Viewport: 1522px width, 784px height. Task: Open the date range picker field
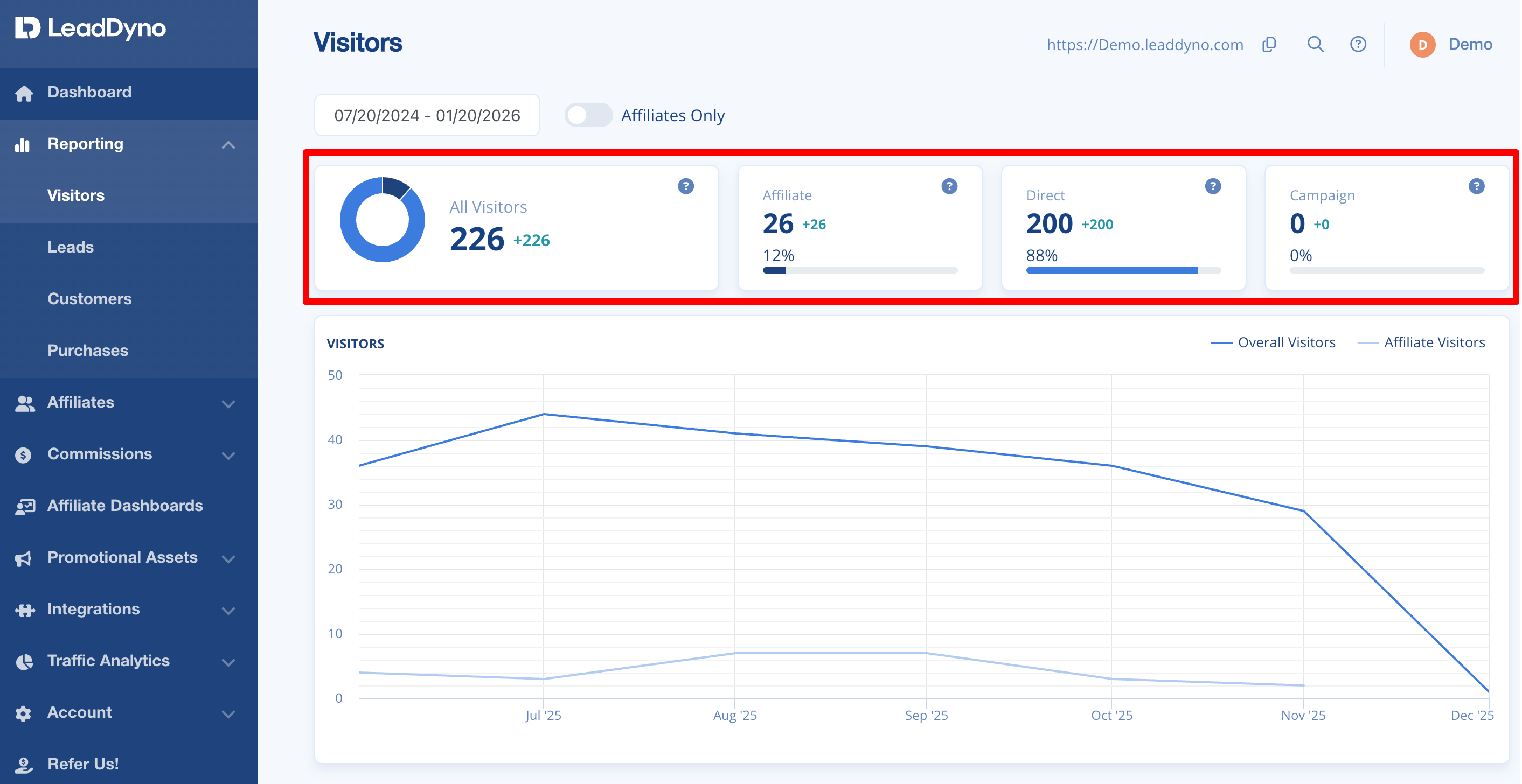[x=427, y=115]
